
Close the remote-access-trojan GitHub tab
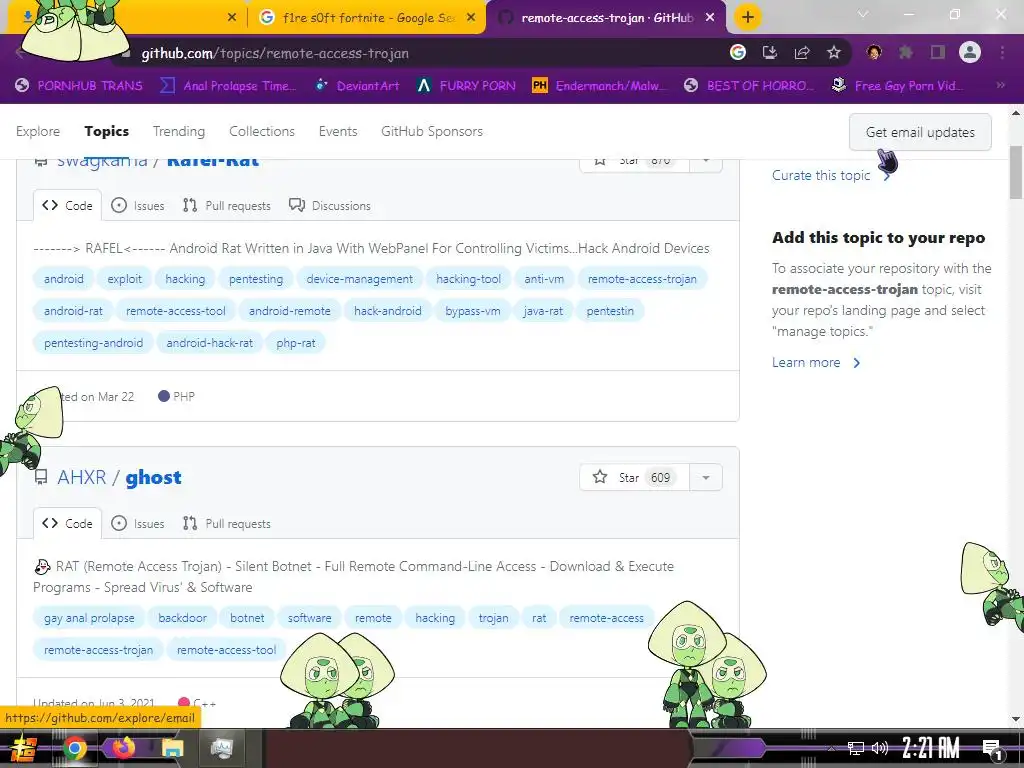pyautogui.click(x=710, y=18)
